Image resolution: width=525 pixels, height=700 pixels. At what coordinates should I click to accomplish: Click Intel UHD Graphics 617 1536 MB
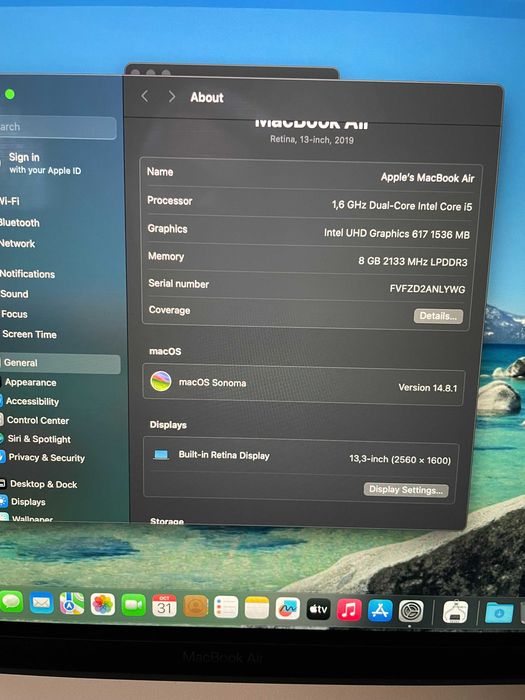pos(397,233)
